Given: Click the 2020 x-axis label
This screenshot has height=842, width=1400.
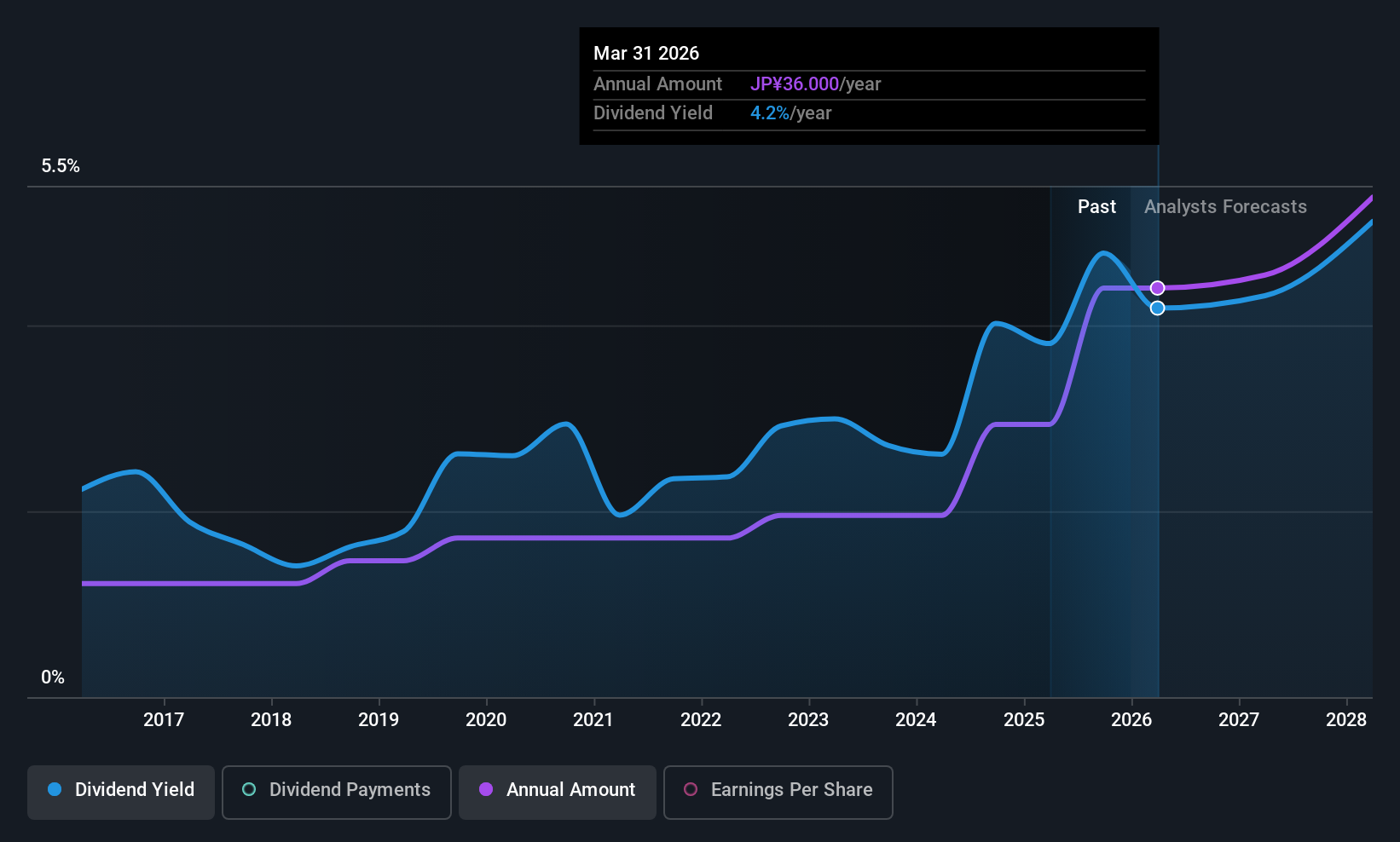Looking at the screenshot, I should tap(486, 719).
